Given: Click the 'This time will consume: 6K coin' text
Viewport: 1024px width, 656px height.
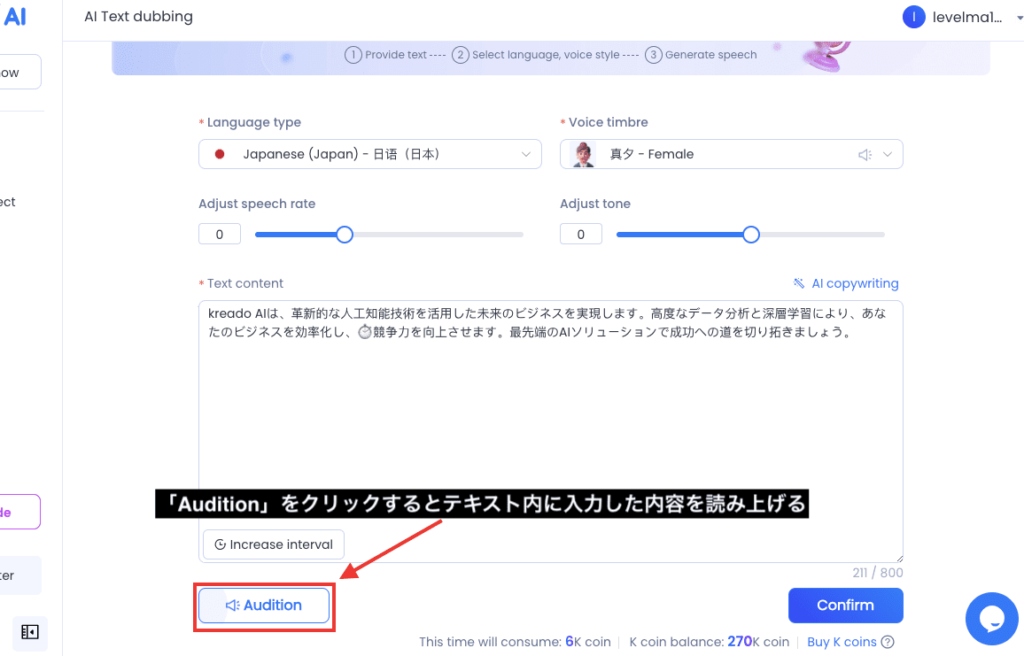Looking at the screenshot, I should 515,642.
